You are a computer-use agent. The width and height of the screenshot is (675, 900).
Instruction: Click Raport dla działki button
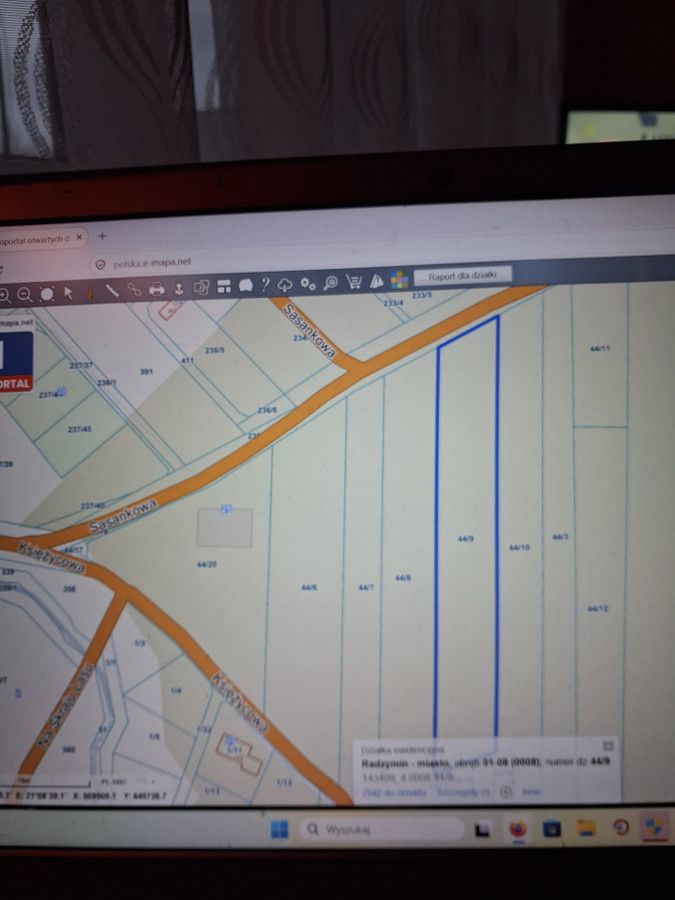tap(462, 276)
